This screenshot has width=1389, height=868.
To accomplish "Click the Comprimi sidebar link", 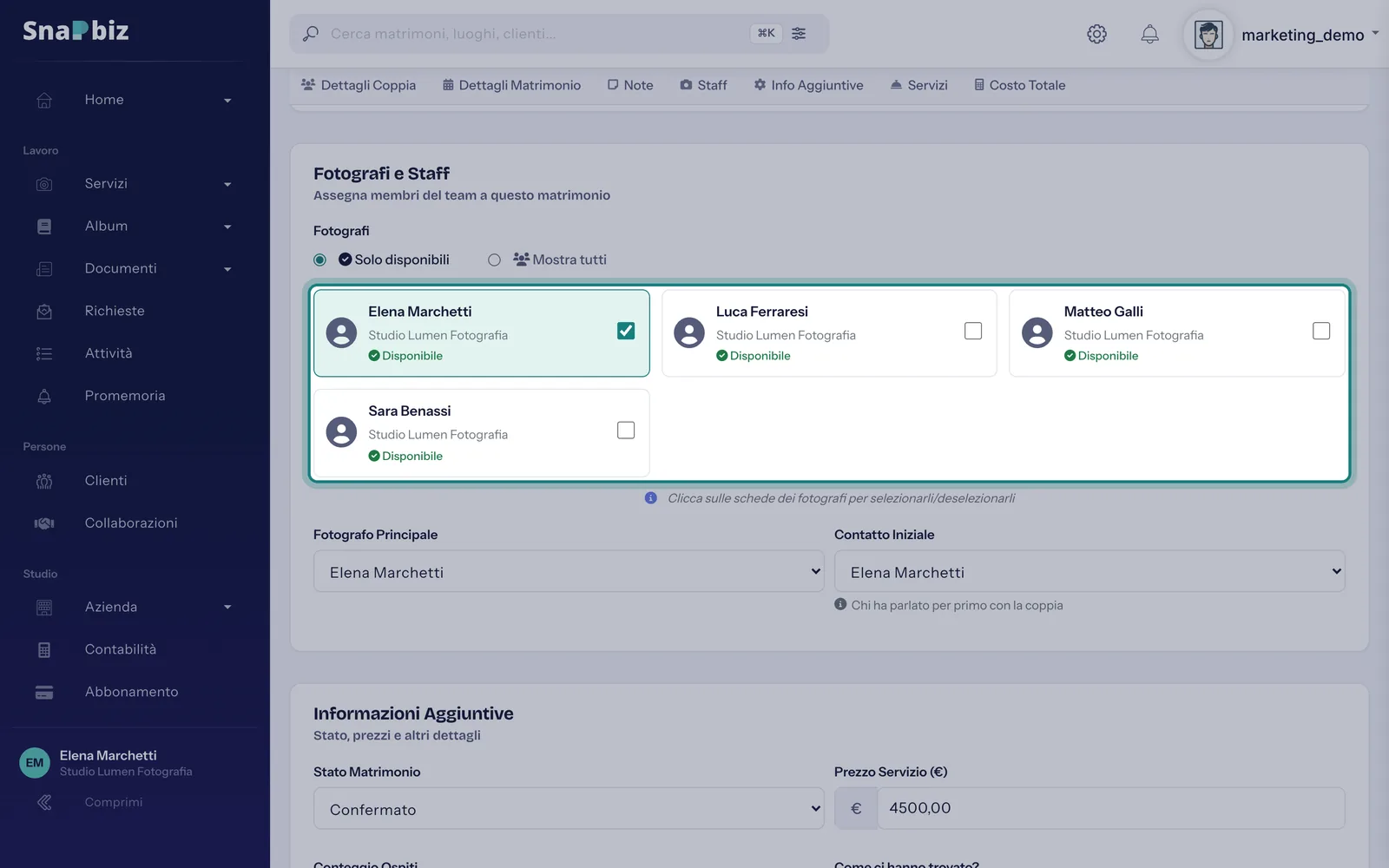I will tap(114, 802).
